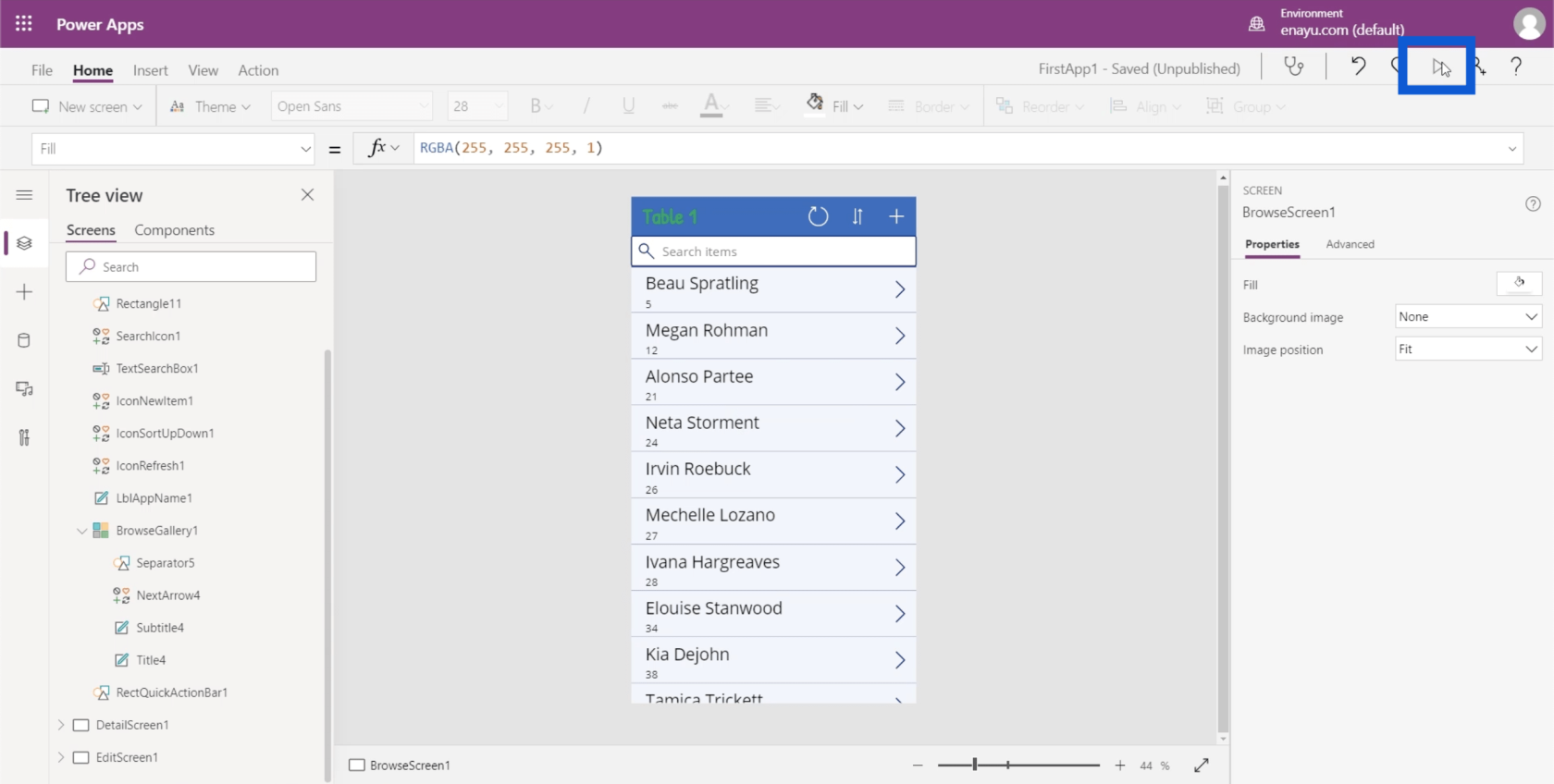Expand the formula bar chevron
This screenshot has width=1554, height=784.
tap(1512, 149)
